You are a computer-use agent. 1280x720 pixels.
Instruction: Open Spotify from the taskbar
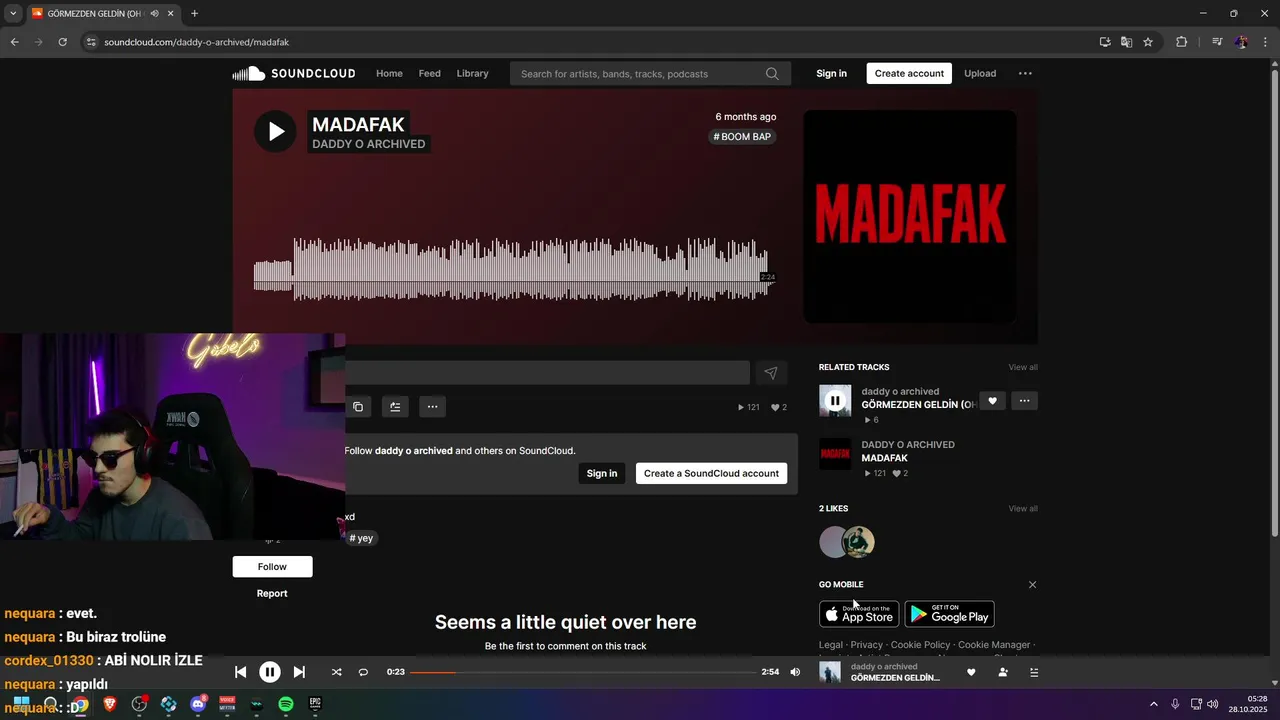coord(286,704)
